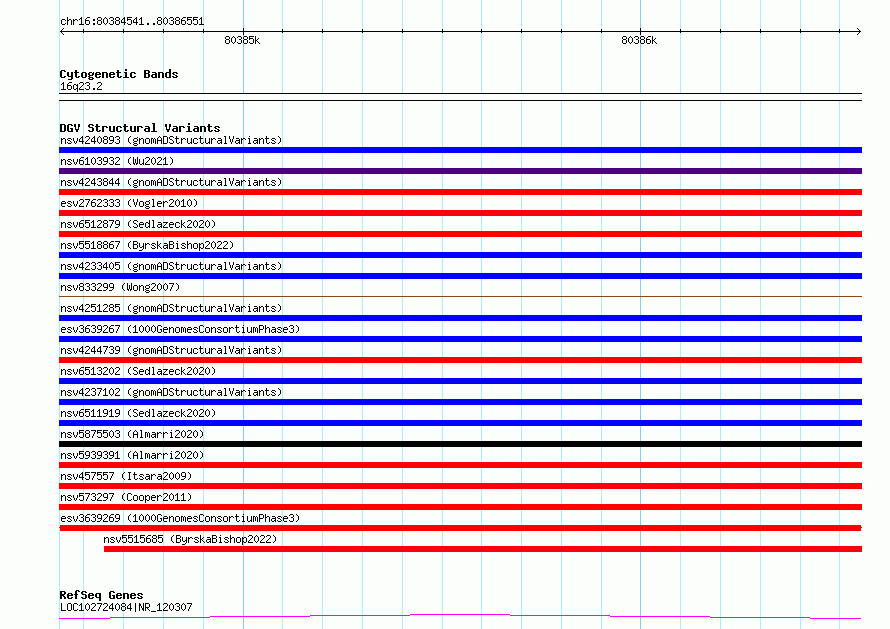Viewport: 890px width, 629px height.
Task: Select nsv4251285 gnomAD variant label
Action: 171,308
